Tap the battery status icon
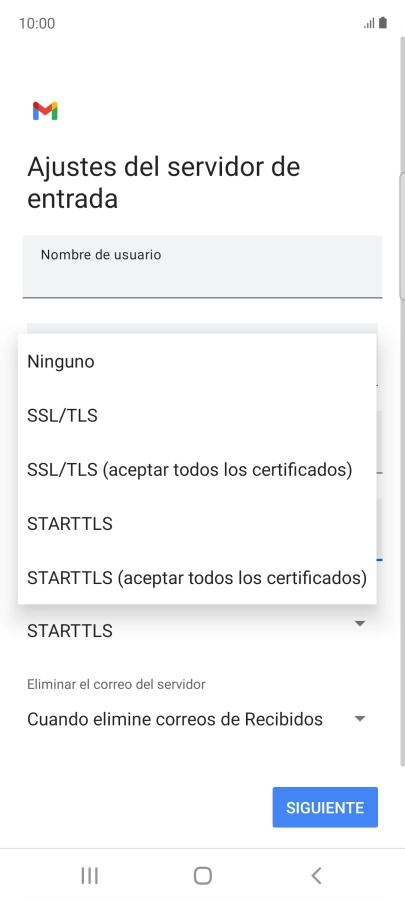This screenshot has height=902, width=405. [383, 23]
